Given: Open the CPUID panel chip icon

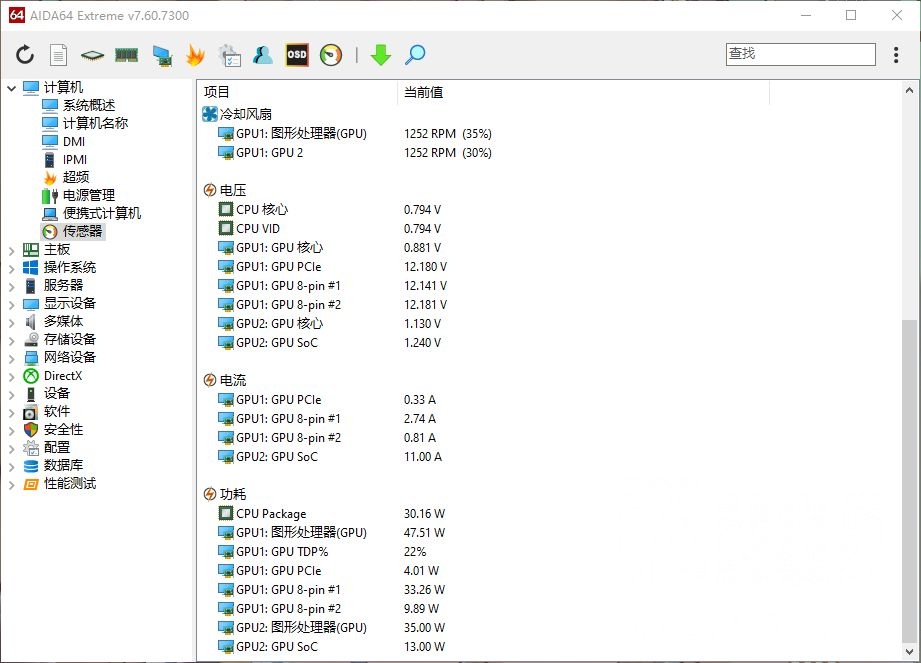Looking at the screenshot, I should tap(90, 55).
